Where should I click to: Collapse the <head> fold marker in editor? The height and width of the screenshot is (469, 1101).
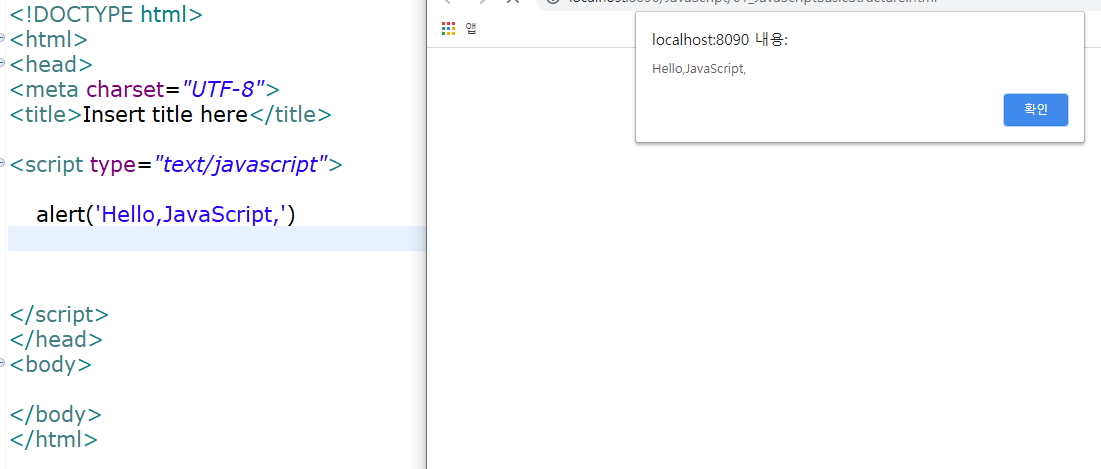pyautogui.click(x=3, y=63)
